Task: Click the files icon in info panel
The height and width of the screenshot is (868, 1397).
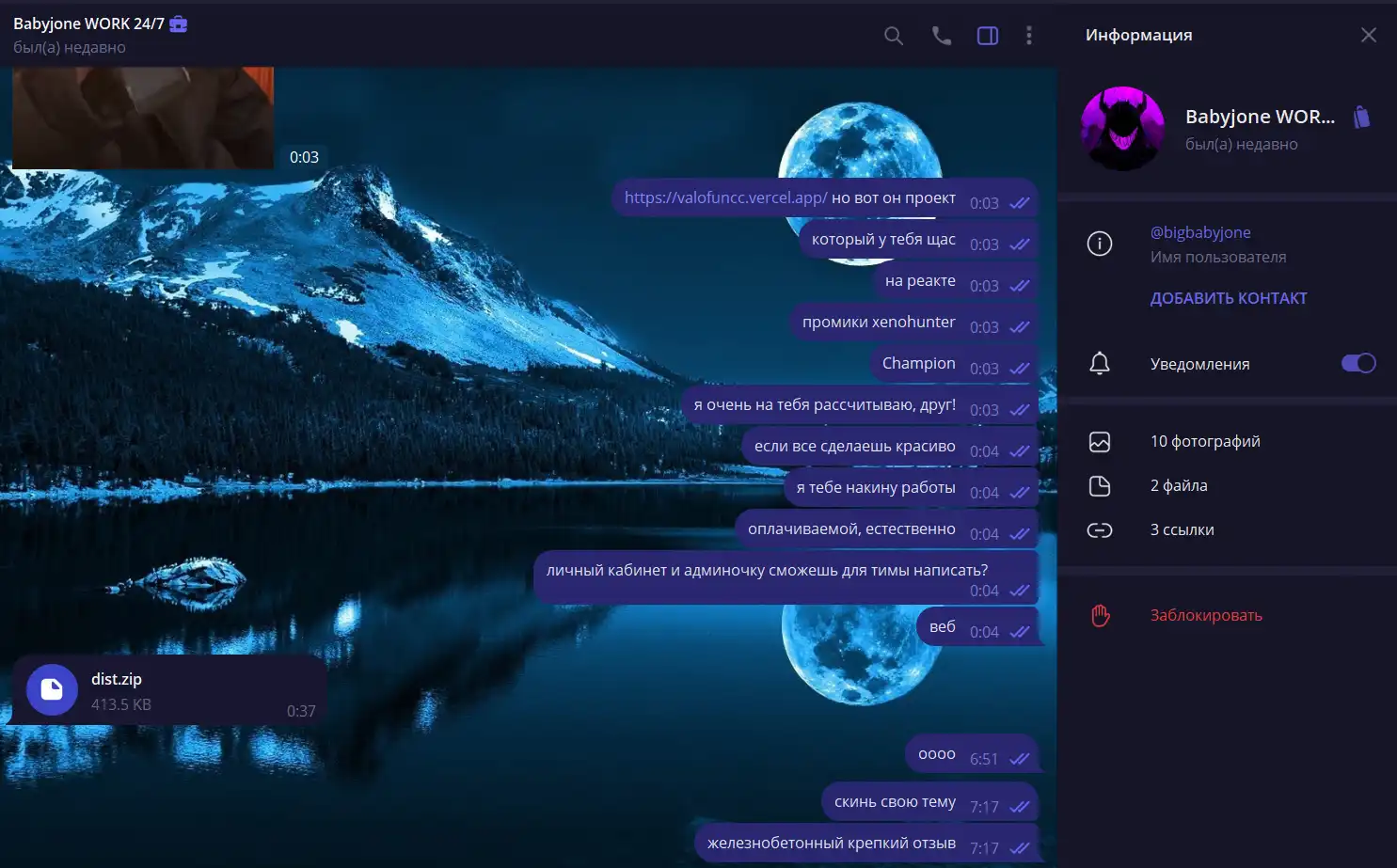Action: tap(1100, 485)
